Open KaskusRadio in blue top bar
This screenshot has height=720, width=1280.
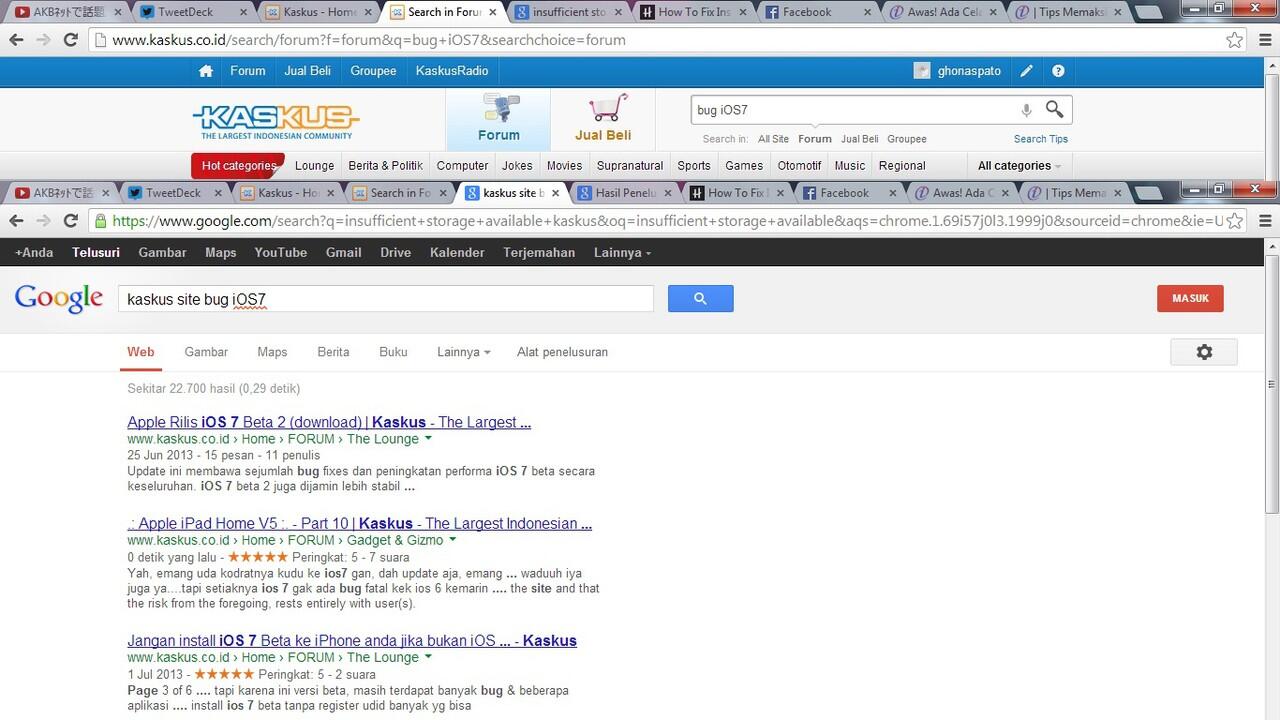click(x=452, y=71)
